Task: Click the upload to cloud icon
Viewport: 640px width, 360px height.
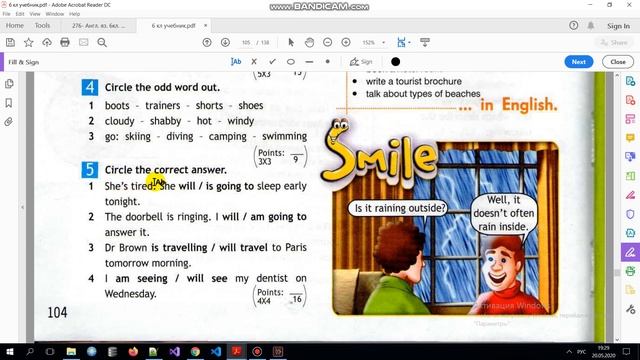Action: pos(47,42)
